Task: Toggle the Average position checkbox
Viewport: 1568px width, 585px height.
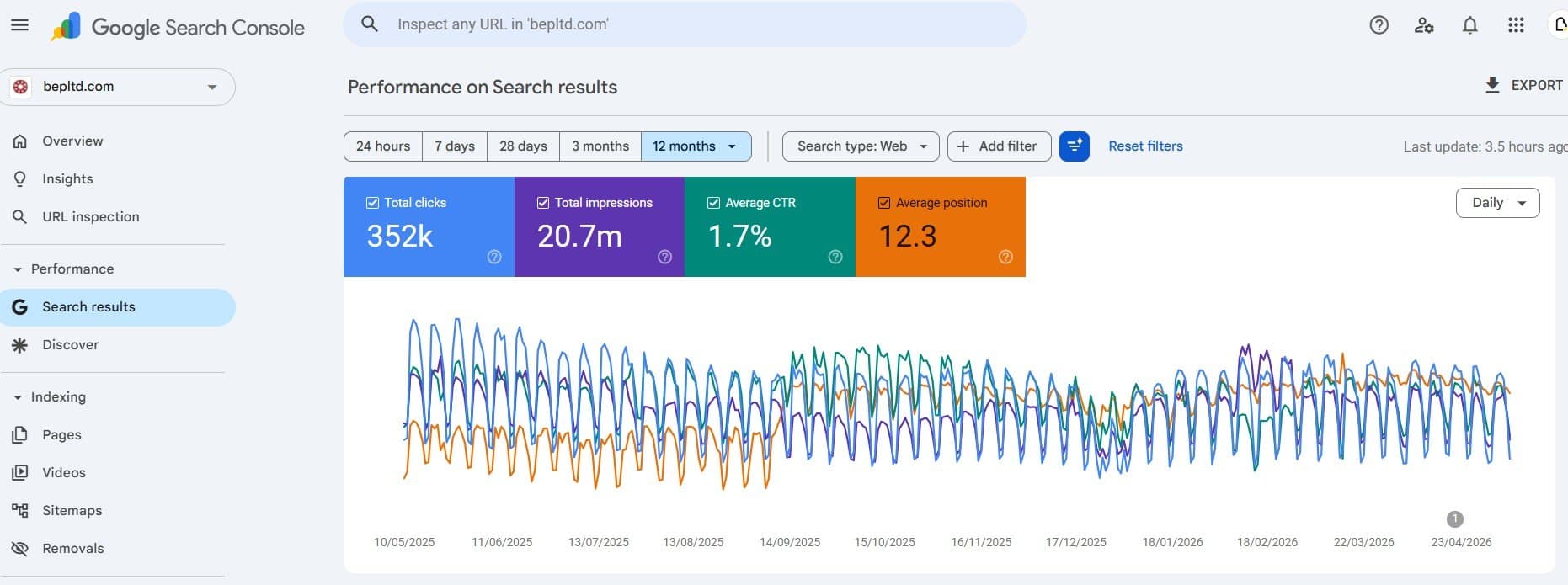Action: 884,203
